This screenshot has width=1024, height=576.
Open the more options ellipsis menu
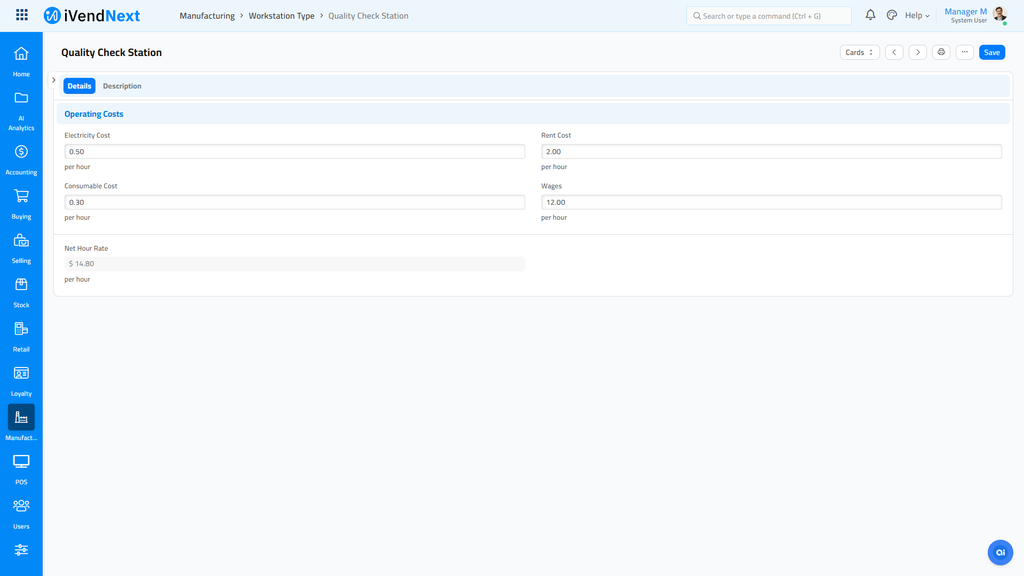(965, 52)
